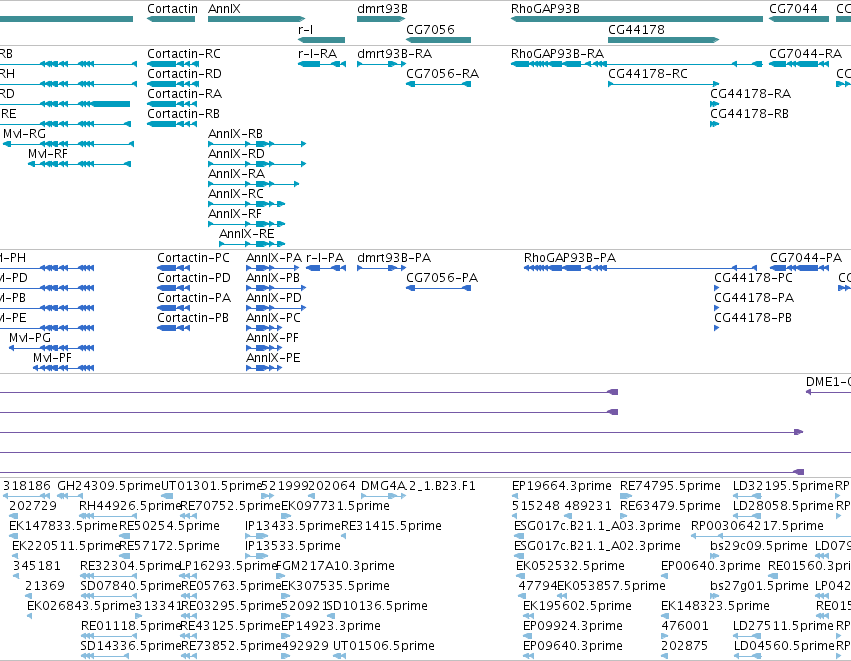The height and width of the screenshot is (661, 851).
Task: Click EST EP19664.3prime
Action: click(x=561, y=486)
